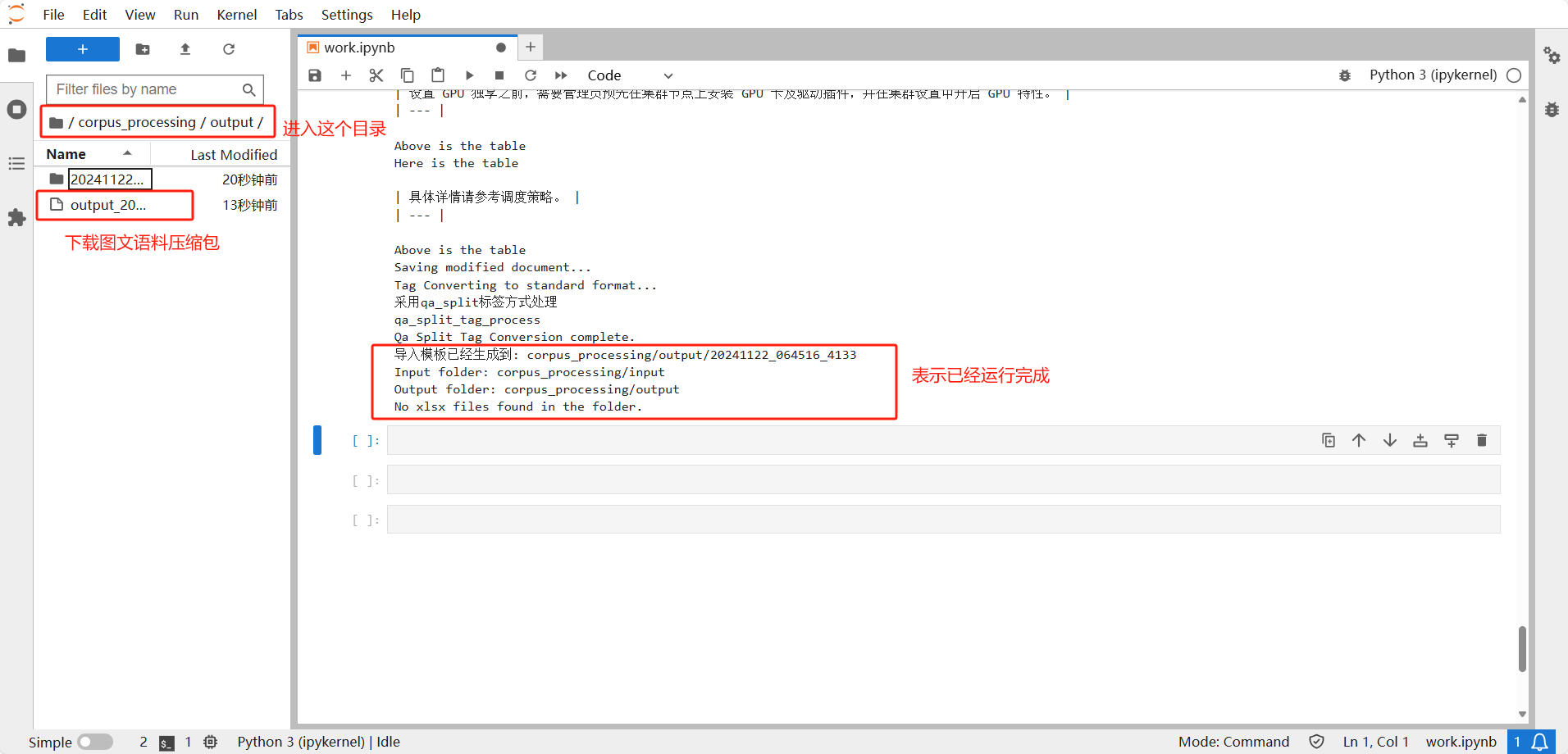Delete the active cell with trash icon
The height and width of the screenshot is (754, 1568).
click(1481, 441)
